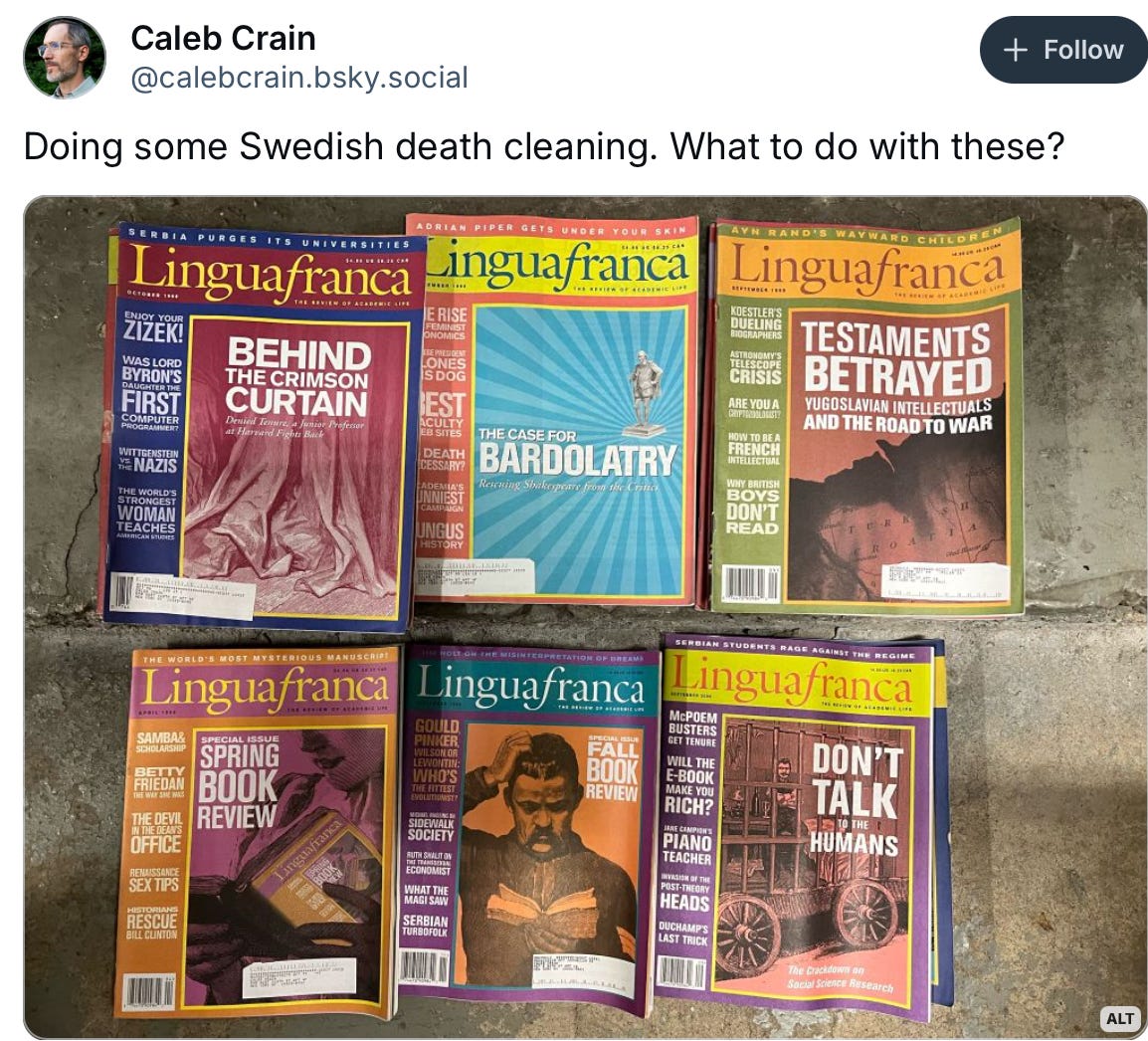Click the Shakespeare statue on Bardolatry cover

pos(645,393)
